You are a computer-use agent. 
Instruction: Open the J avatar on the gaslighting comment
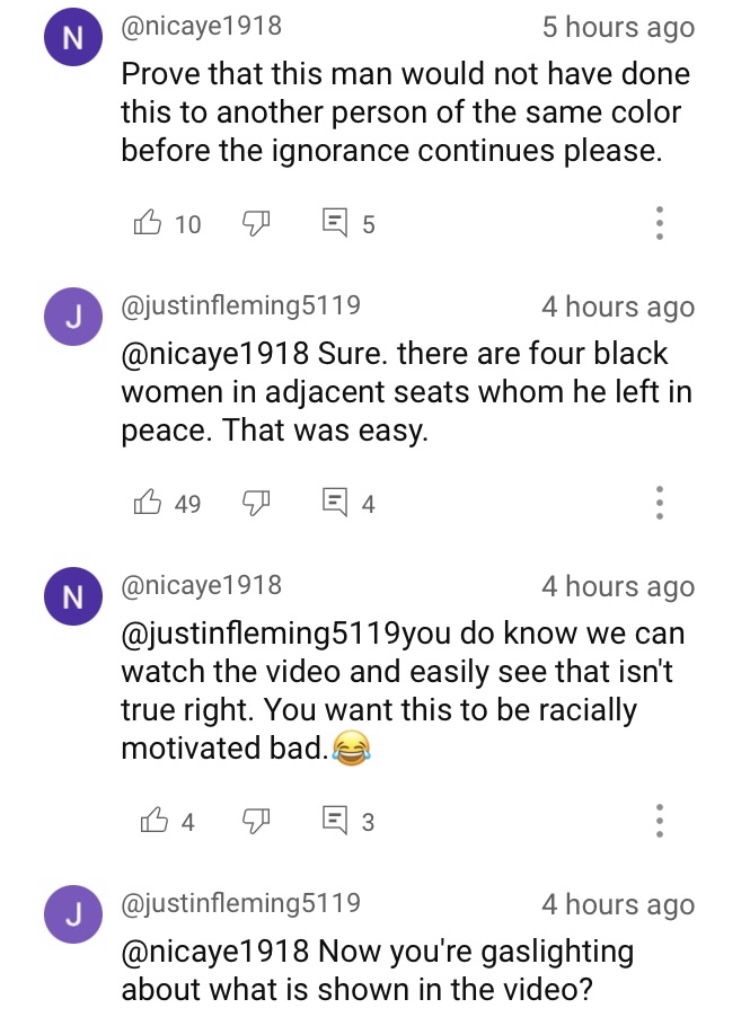(73, 914)
